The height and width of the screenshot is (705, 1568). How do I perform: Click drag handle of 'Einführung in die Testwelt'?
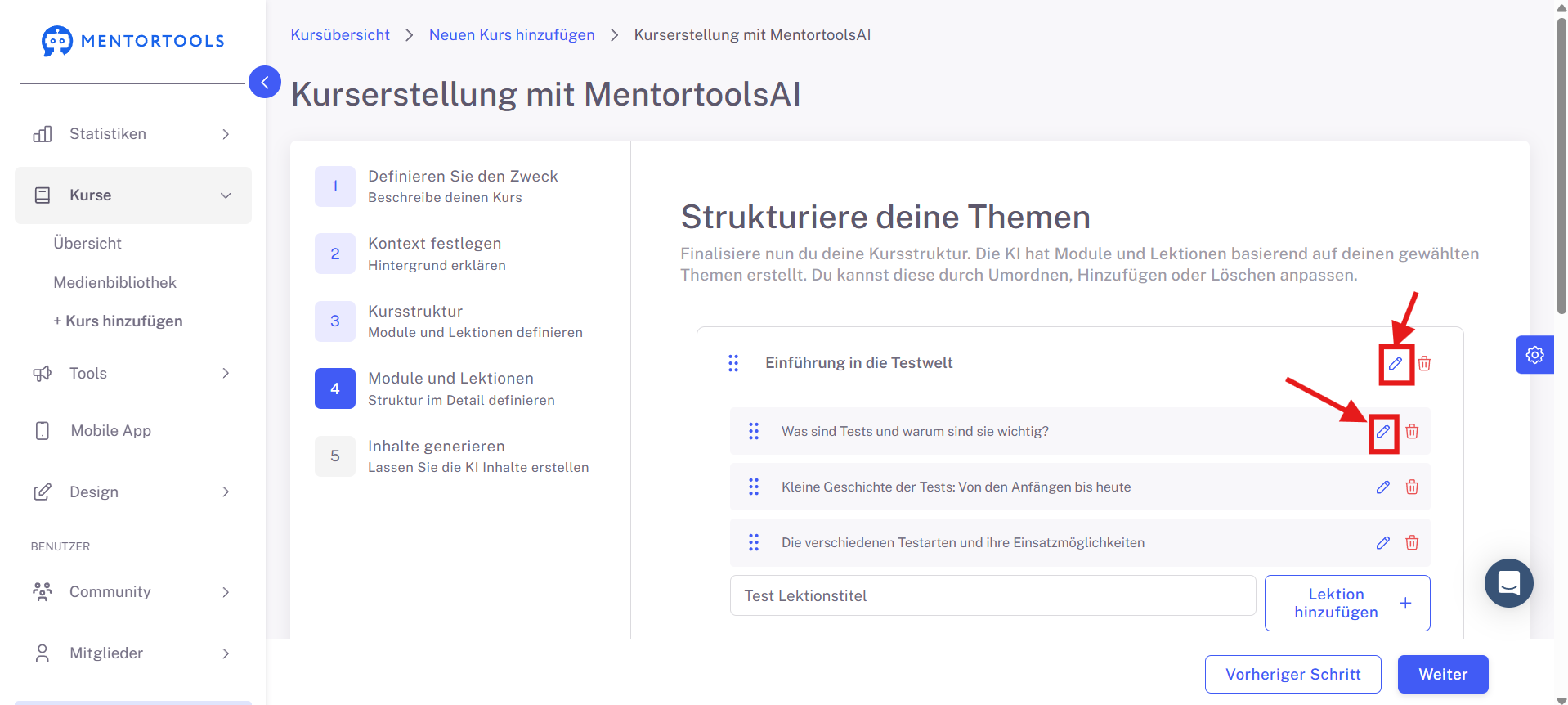[x=733, y=363]
